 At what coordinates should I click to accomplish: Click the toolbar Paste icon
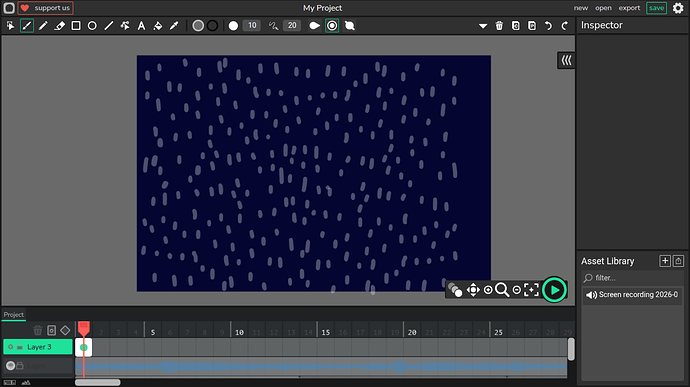point(532,26)
